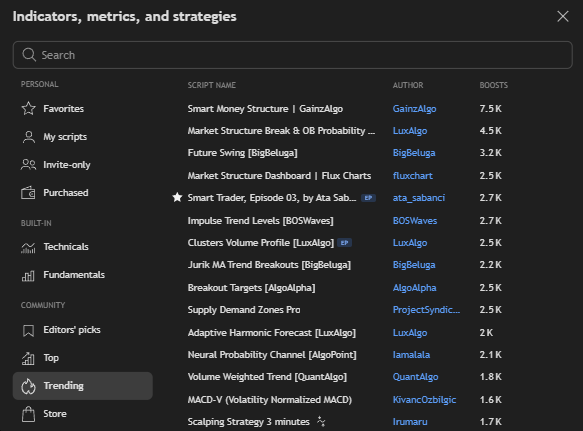Click the Invite-only people icon
583x431 pixels.
pyautogui.click(x=29, y=165)
